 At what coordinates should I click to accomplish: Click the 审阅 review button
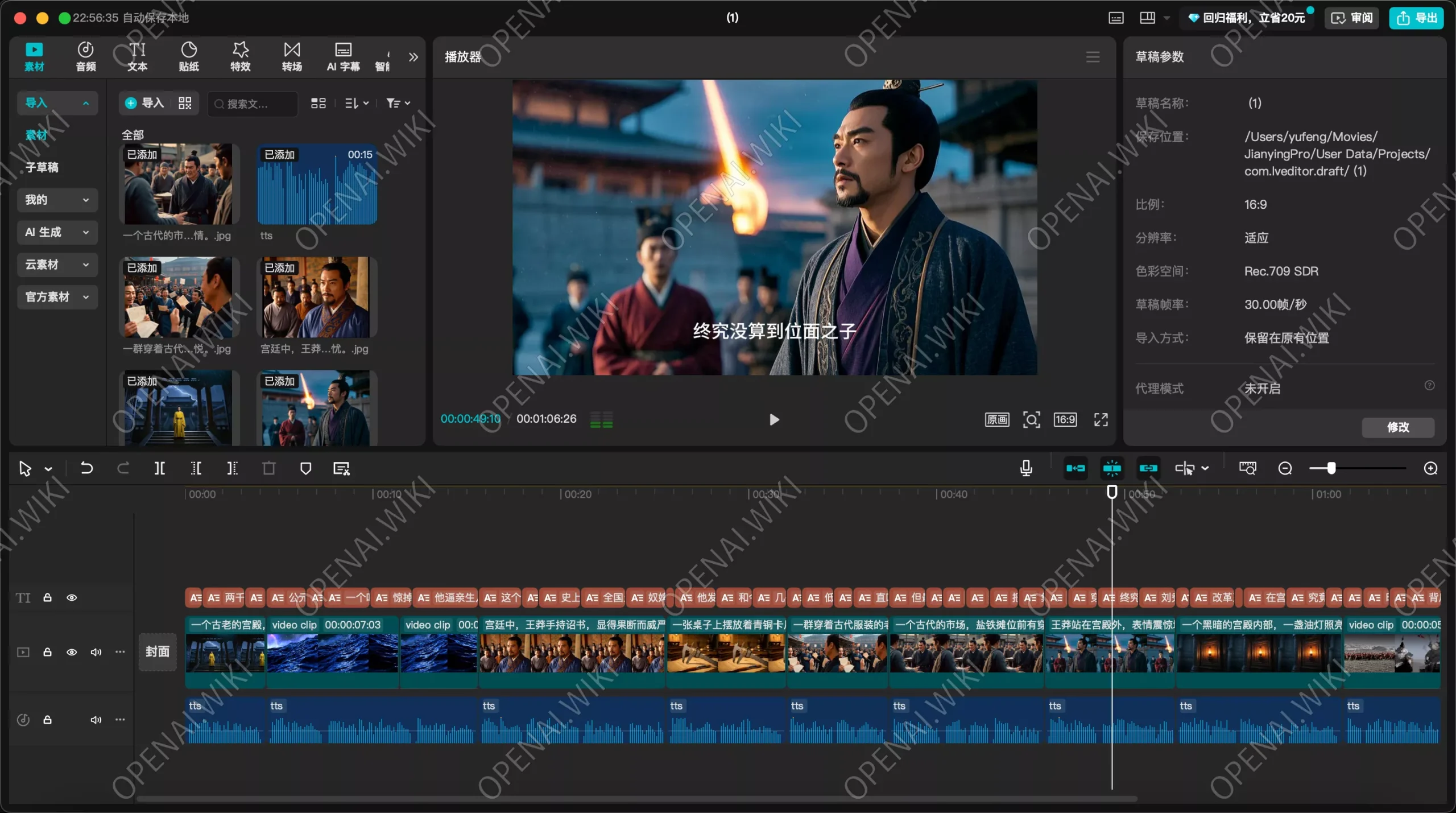pos(1352,18)
